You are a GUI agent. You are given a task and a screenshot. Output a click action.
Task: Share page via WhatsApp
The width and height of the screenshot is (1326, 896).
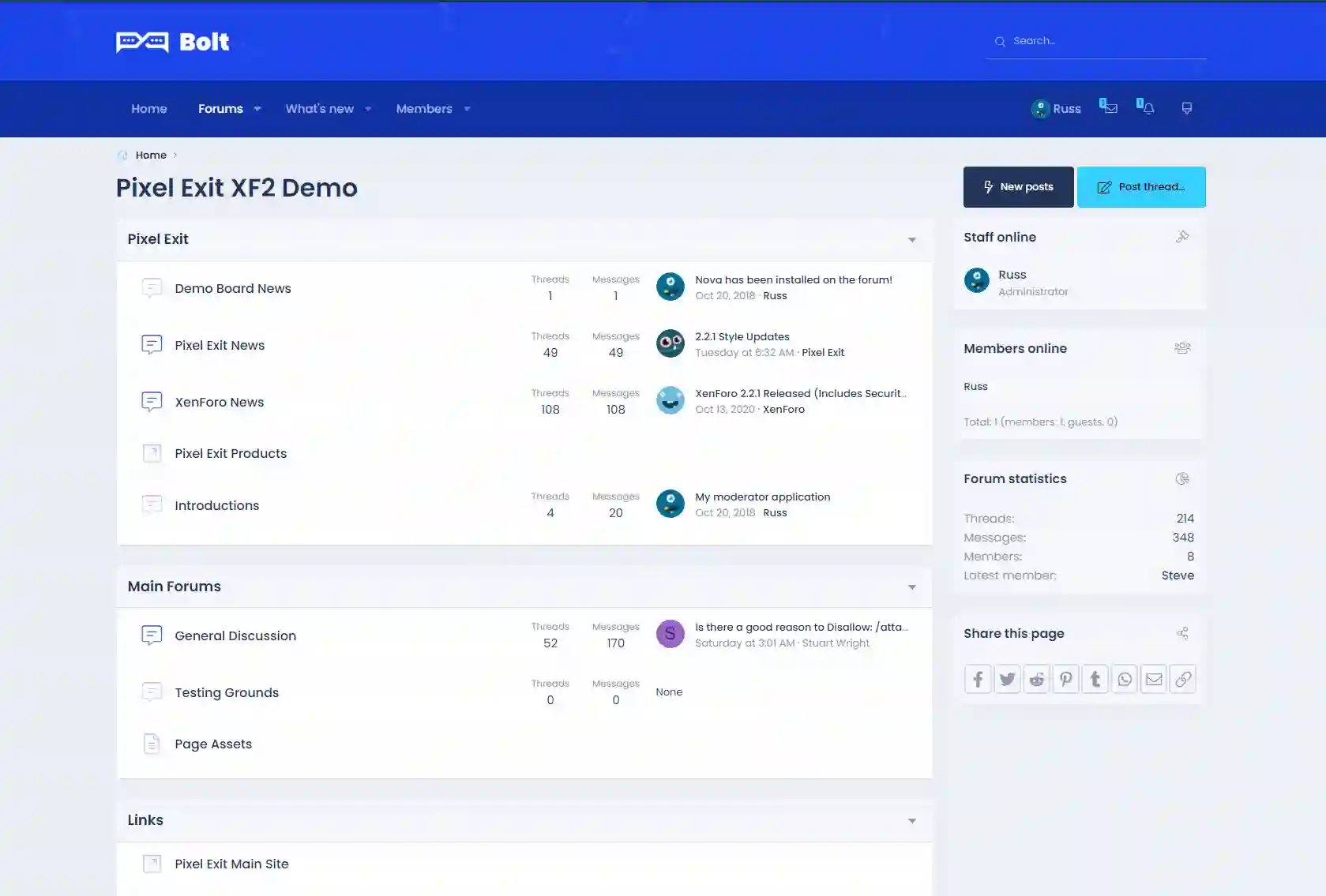click(1125, 679)
